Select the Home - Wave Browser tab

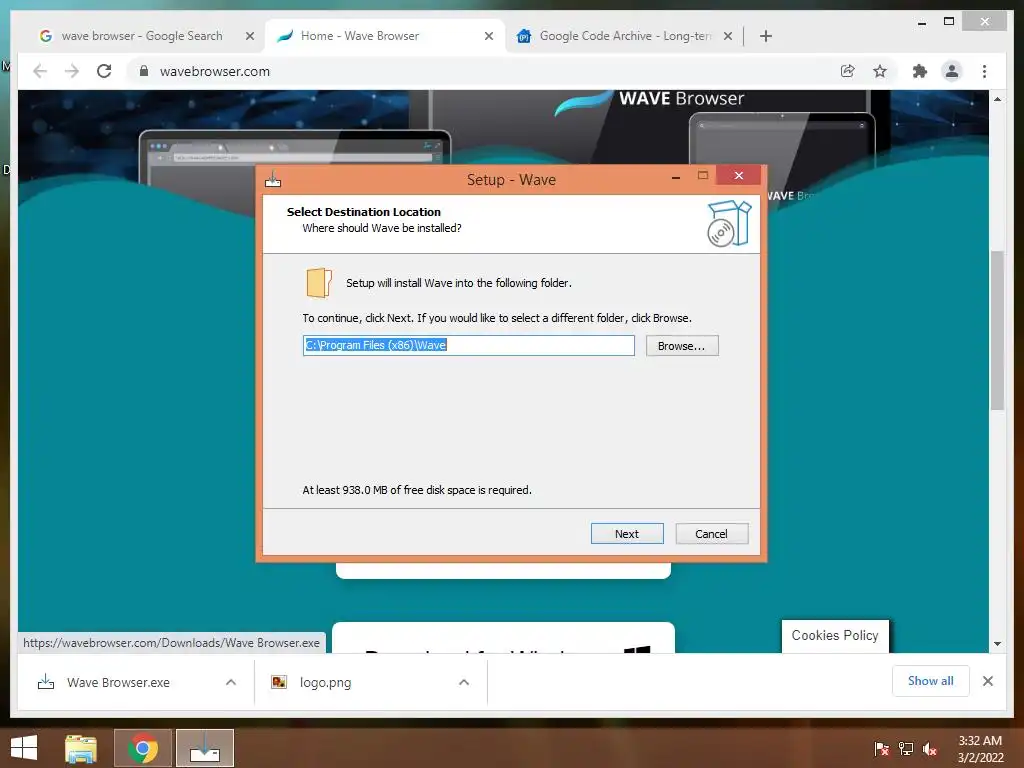click(384, 36)
